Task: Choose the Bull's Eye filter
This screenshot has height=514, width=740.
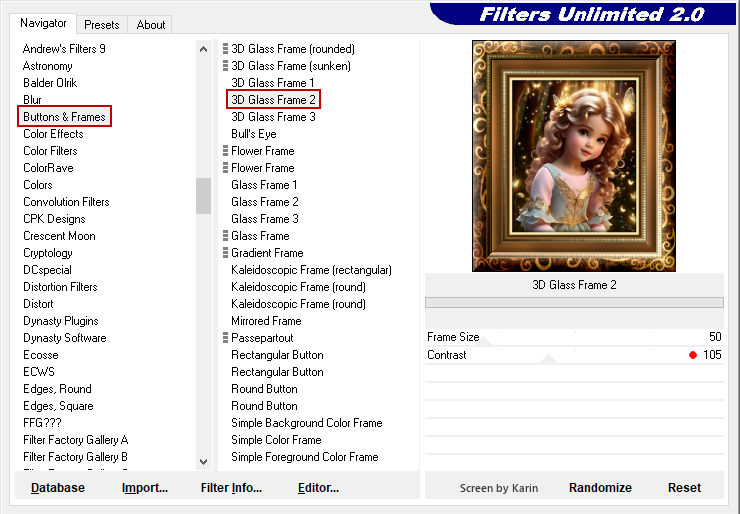Action: point(254,134)
